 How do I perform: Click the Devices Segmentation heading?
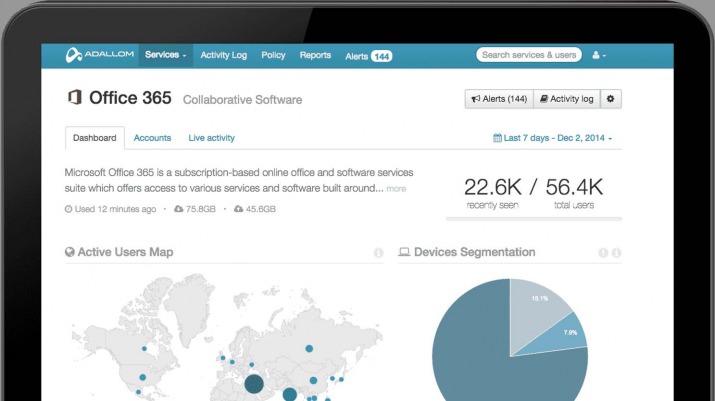(475, 252)
